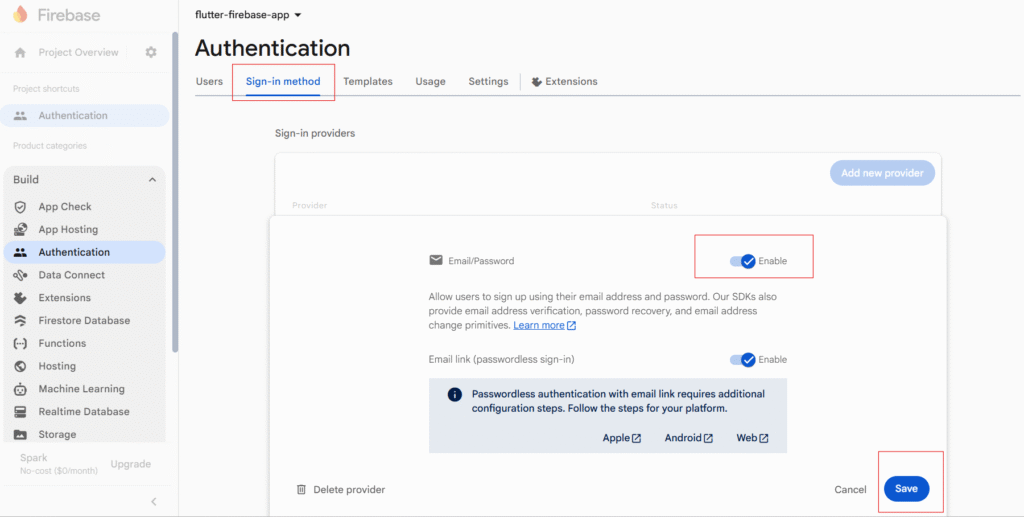Click Cancel in provider dialog
This screenshot has width=1024, height=517.
click(850, 490)
